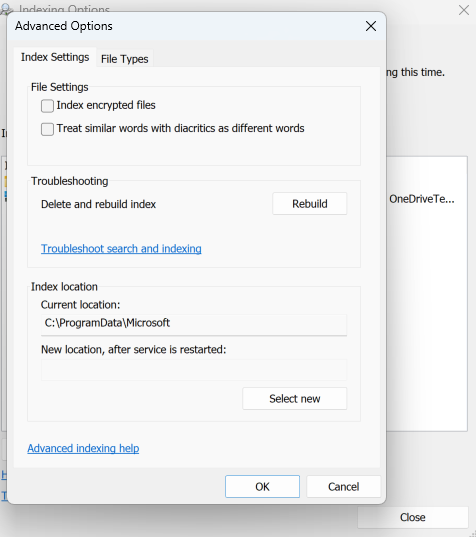The width and height of the screenshot is (476, 537).
Task: Click the Delete and rebuild index label
Action: 99,204
